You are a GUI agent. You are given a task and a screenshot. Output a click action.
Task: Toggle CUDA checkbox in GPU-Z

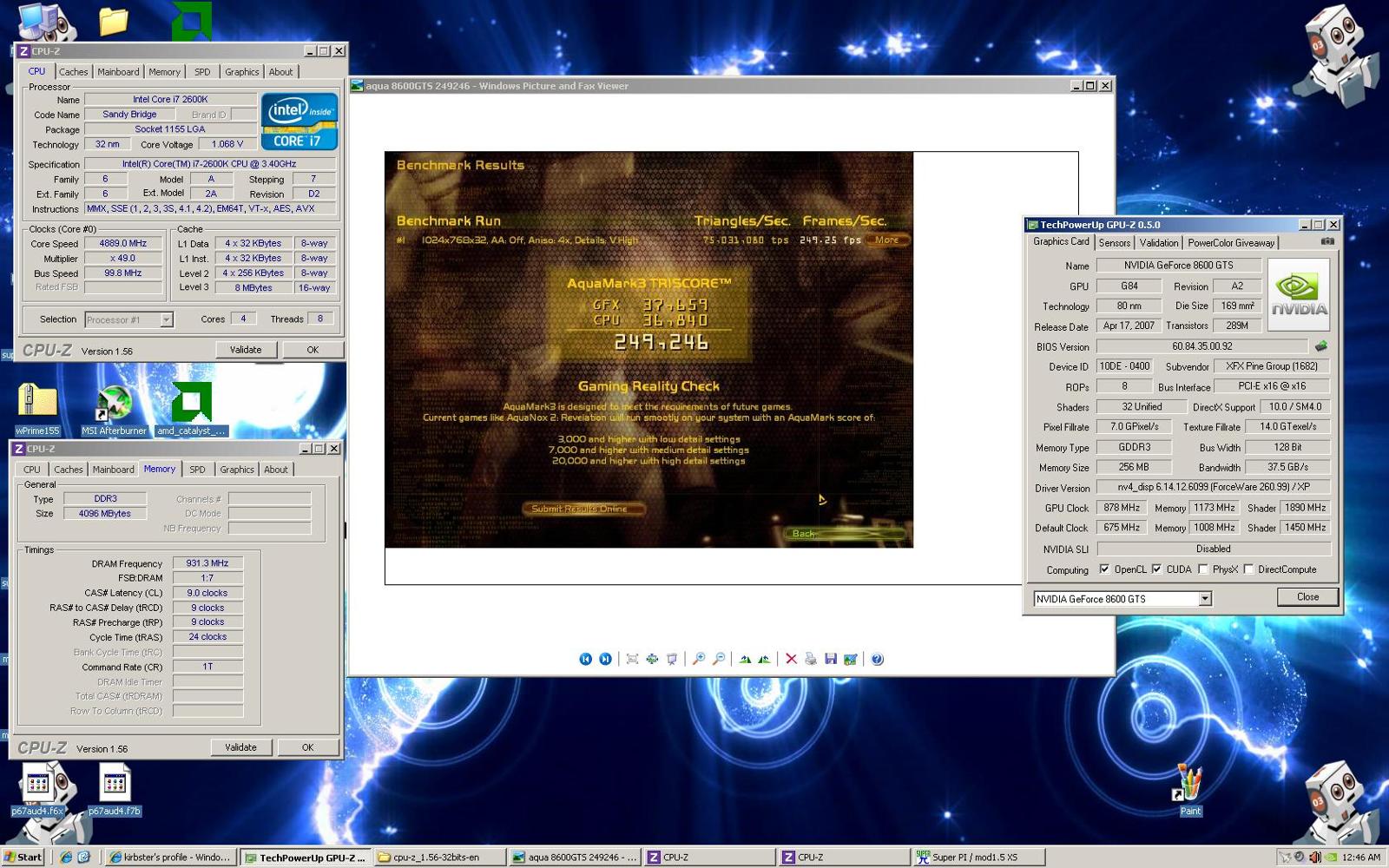tap(1156, 569)
